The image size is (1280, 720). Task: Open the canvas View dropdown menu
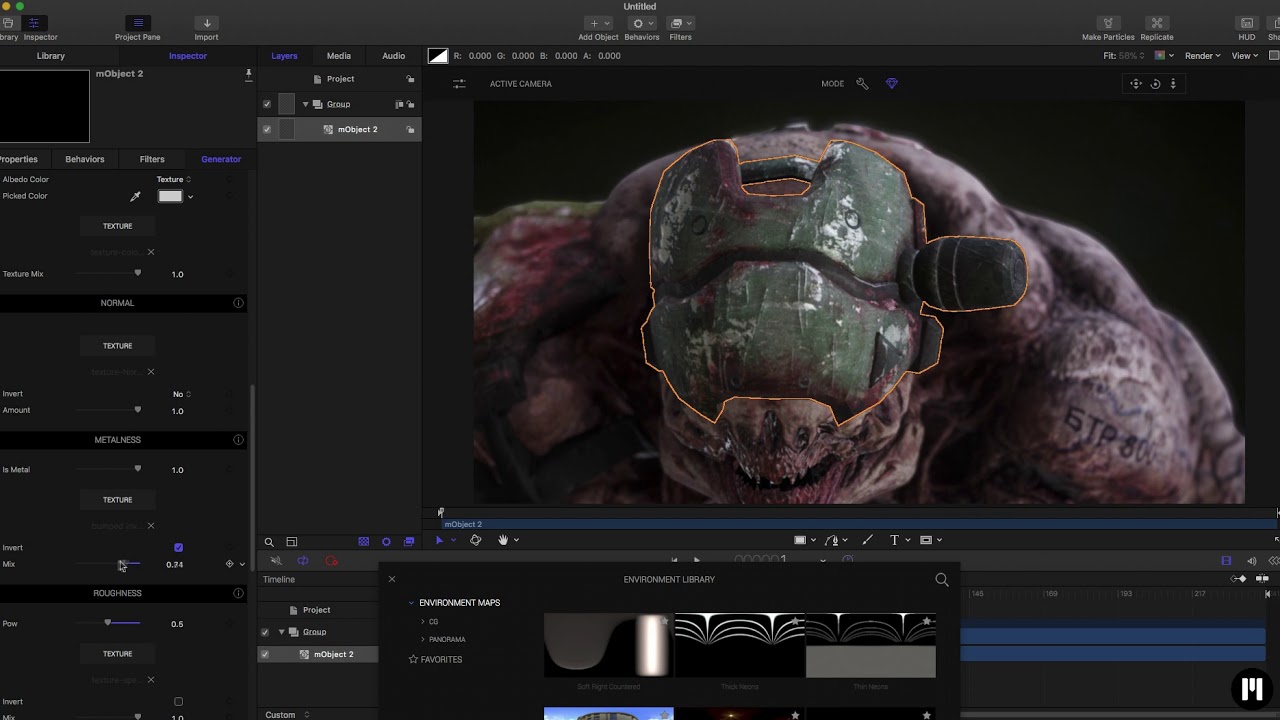point(1245,56)
